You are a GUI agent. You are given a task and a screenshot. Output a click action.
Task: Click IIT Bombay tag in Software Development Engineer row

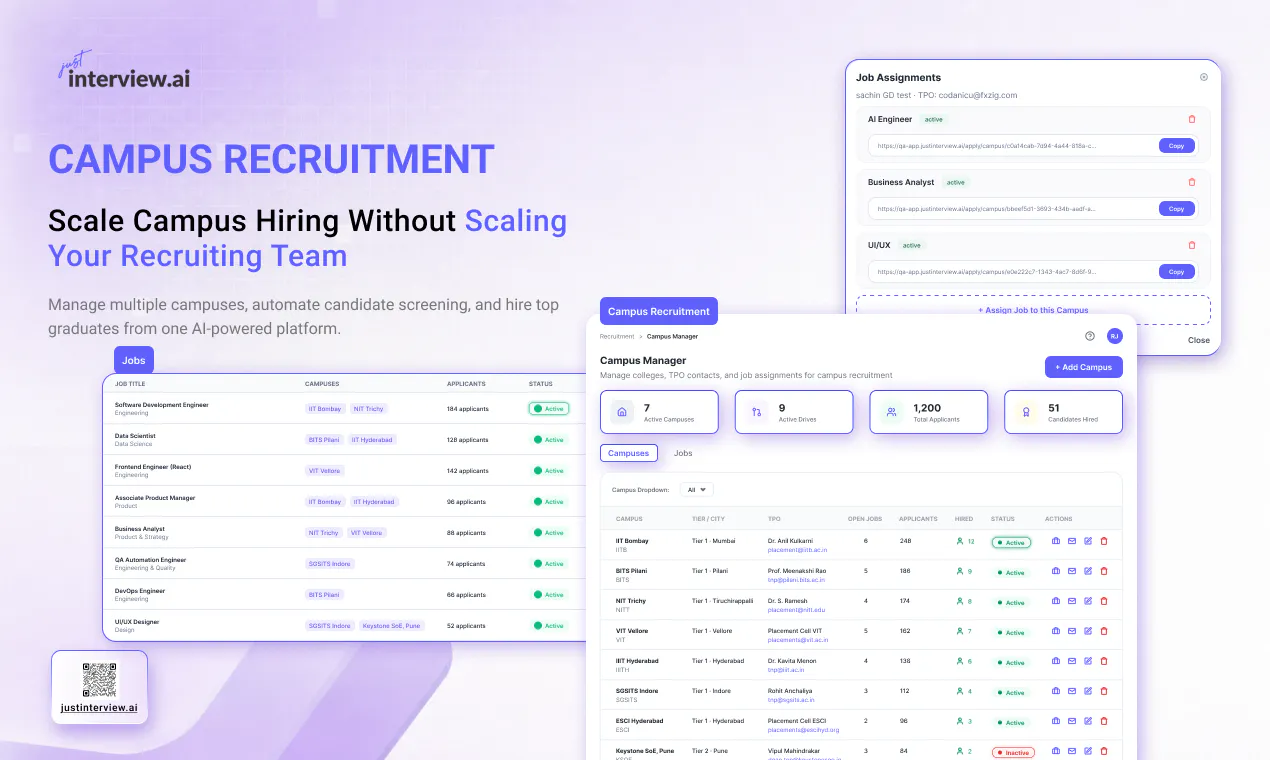[x=325, y=409]
